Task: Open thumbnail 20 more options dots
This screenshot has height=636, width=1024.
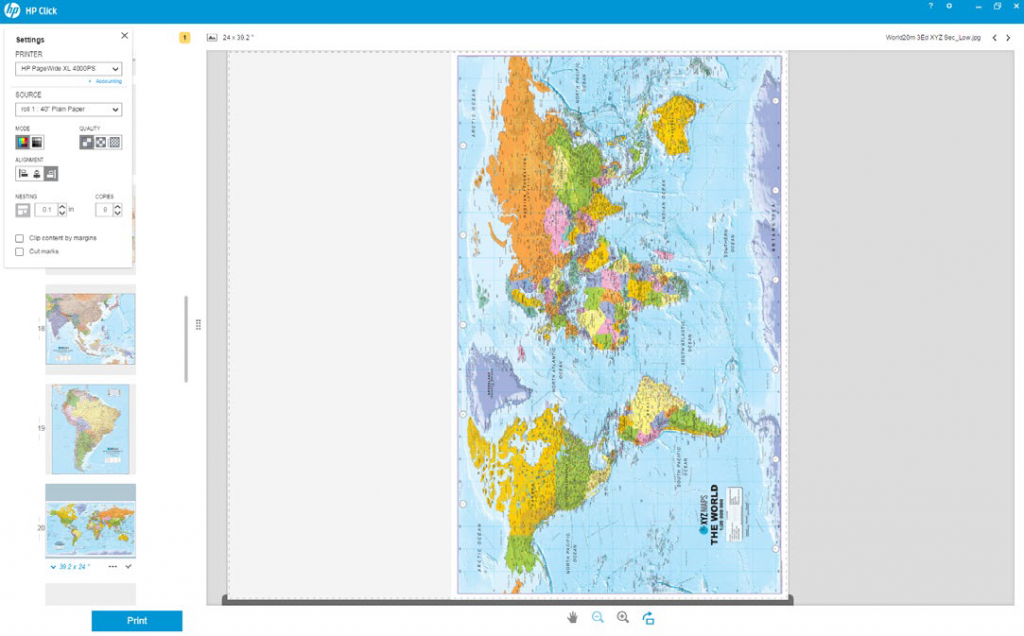Action: point(112,567)
